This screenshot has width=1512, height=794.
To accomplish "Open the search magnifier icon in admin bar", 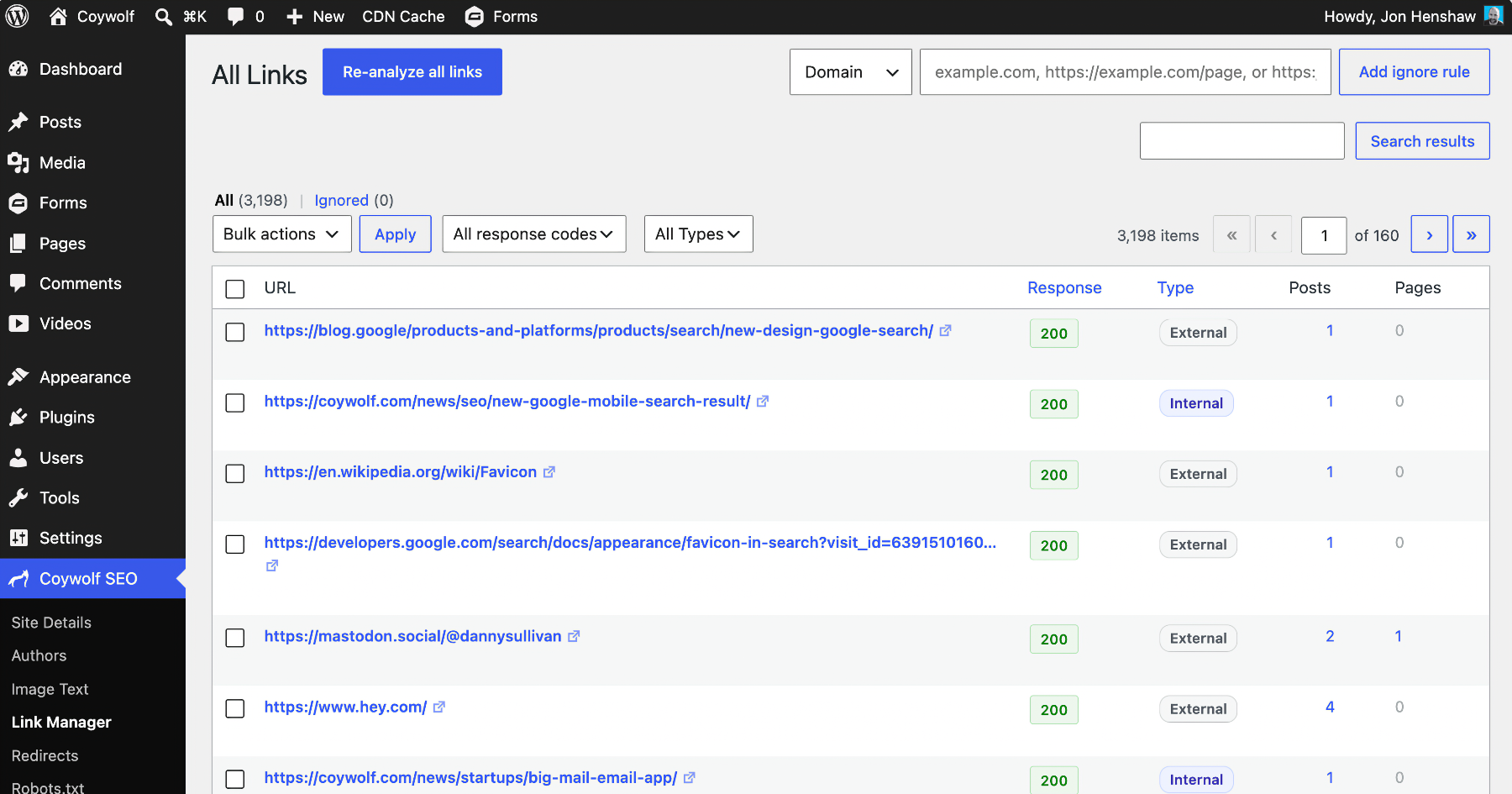I will coord(164,17).
